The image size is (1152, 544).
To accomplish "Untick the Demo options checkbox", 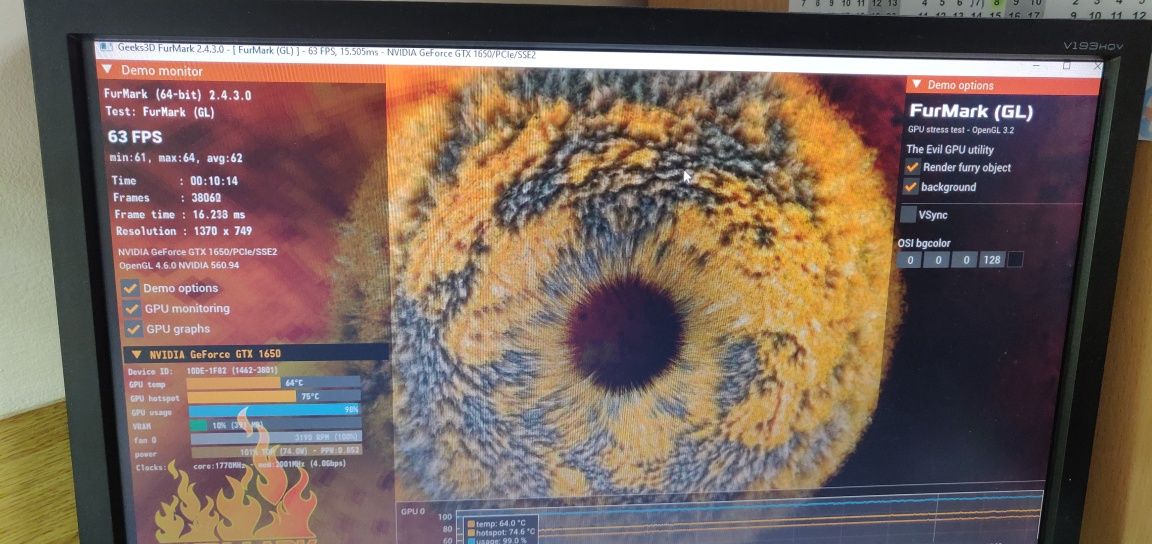I will (131, 287).
